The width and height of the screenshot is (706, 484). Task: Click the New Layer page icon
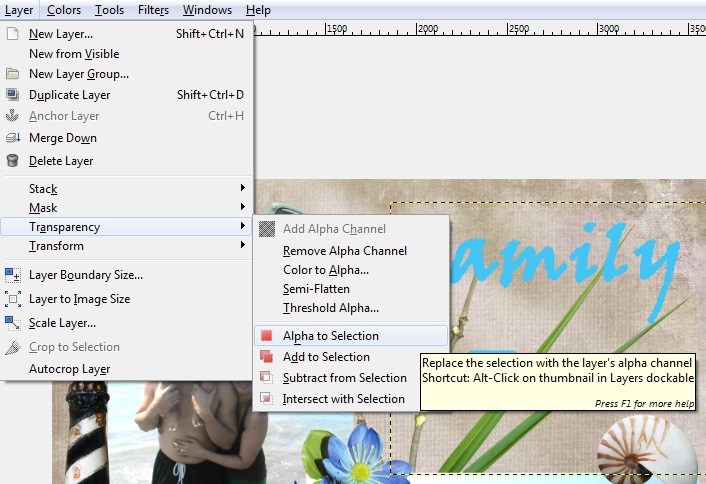(13, 33)
